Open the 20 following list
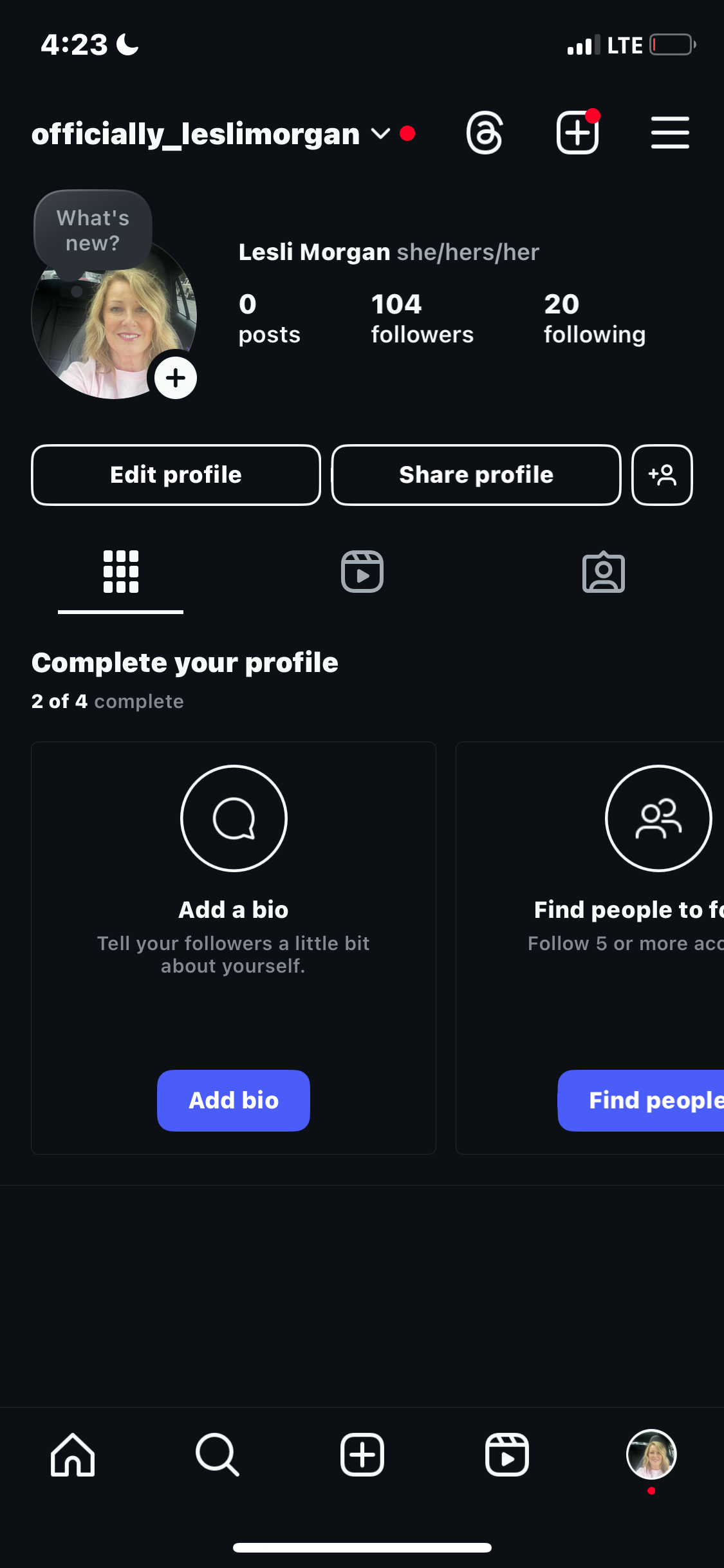 (x=595, y=319)
